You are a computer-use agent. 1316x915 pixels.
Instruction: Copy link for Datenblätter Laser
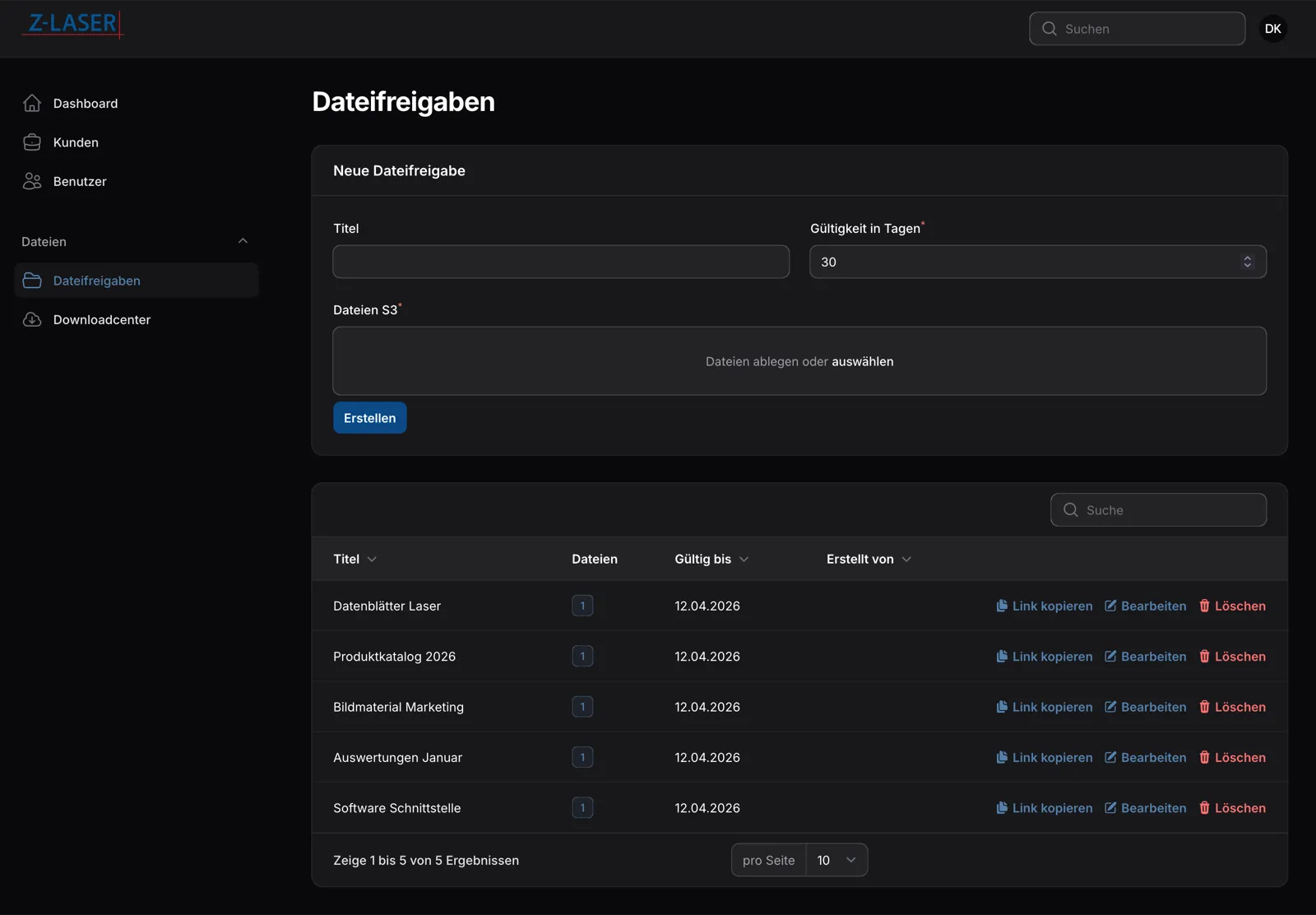1044,606
